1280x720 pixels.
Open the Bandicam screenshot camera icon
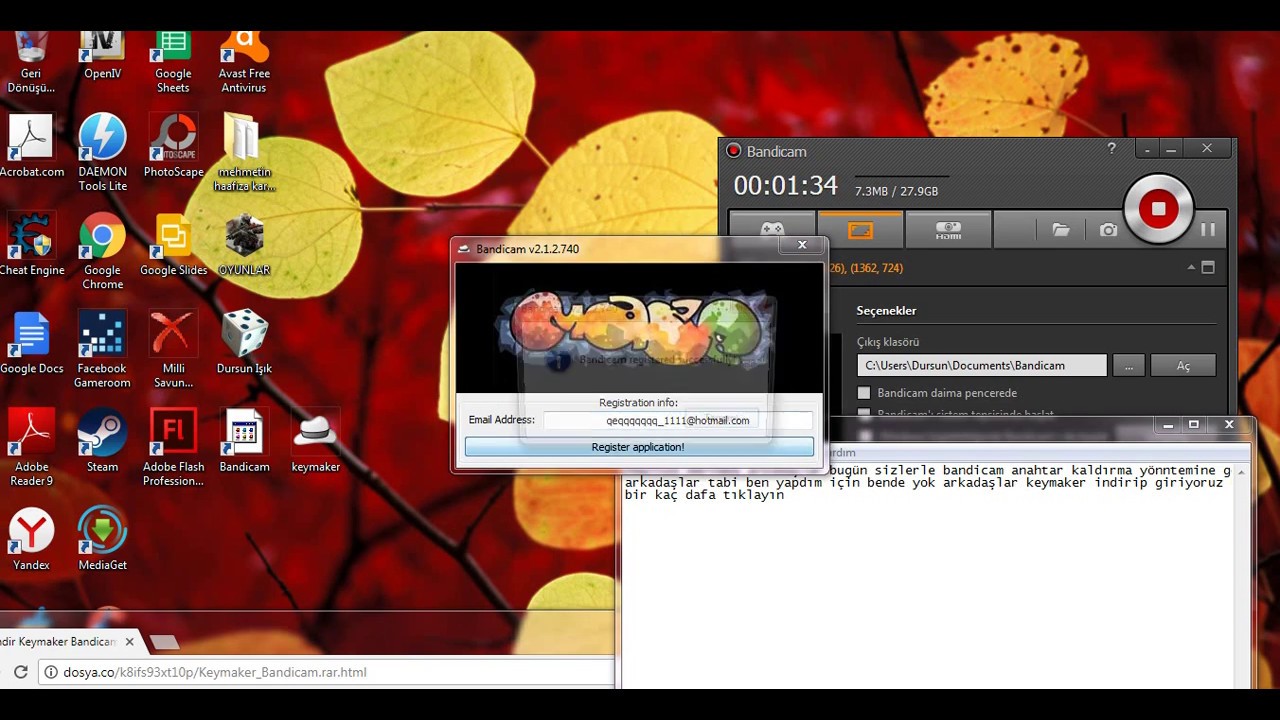tap(1108, 230)
